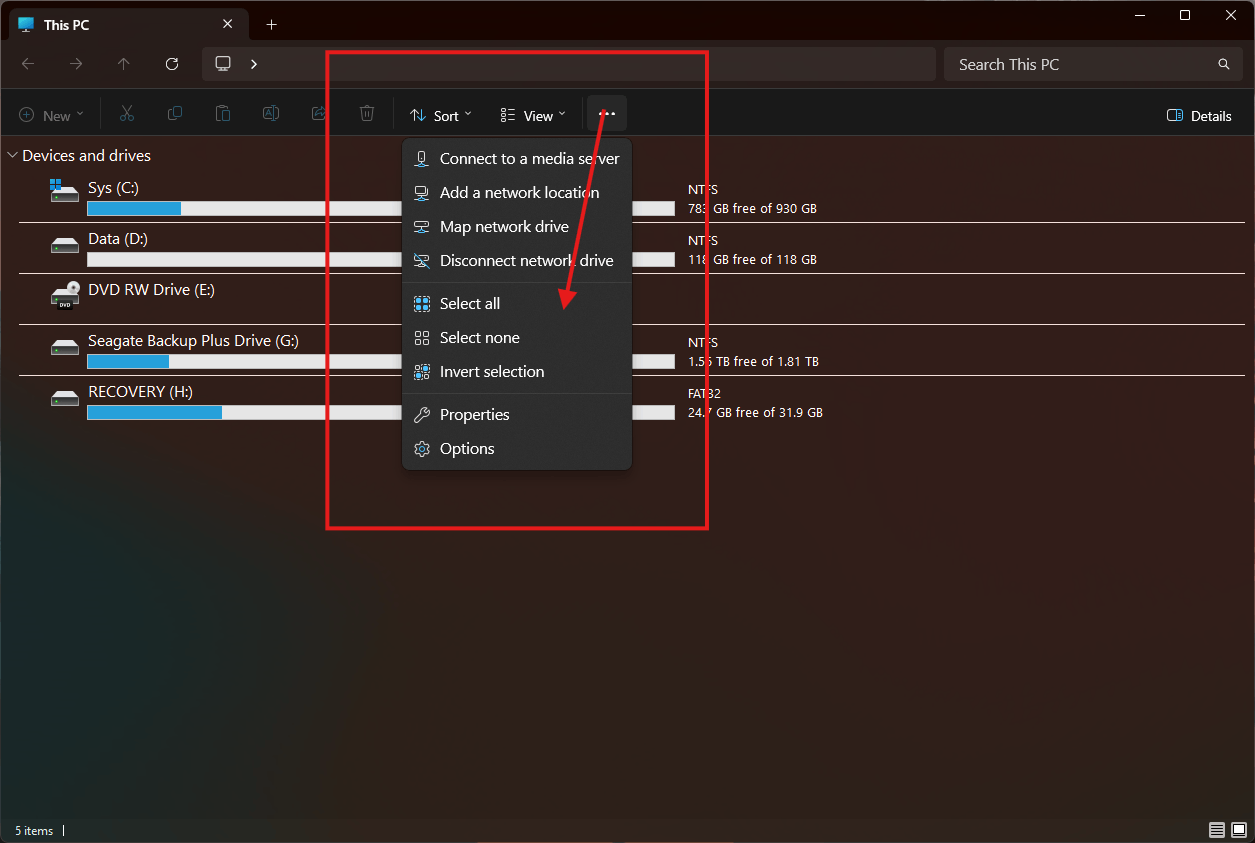
Task: Click the RECOVERY (H:) label
Action: (x=140, y=392)
